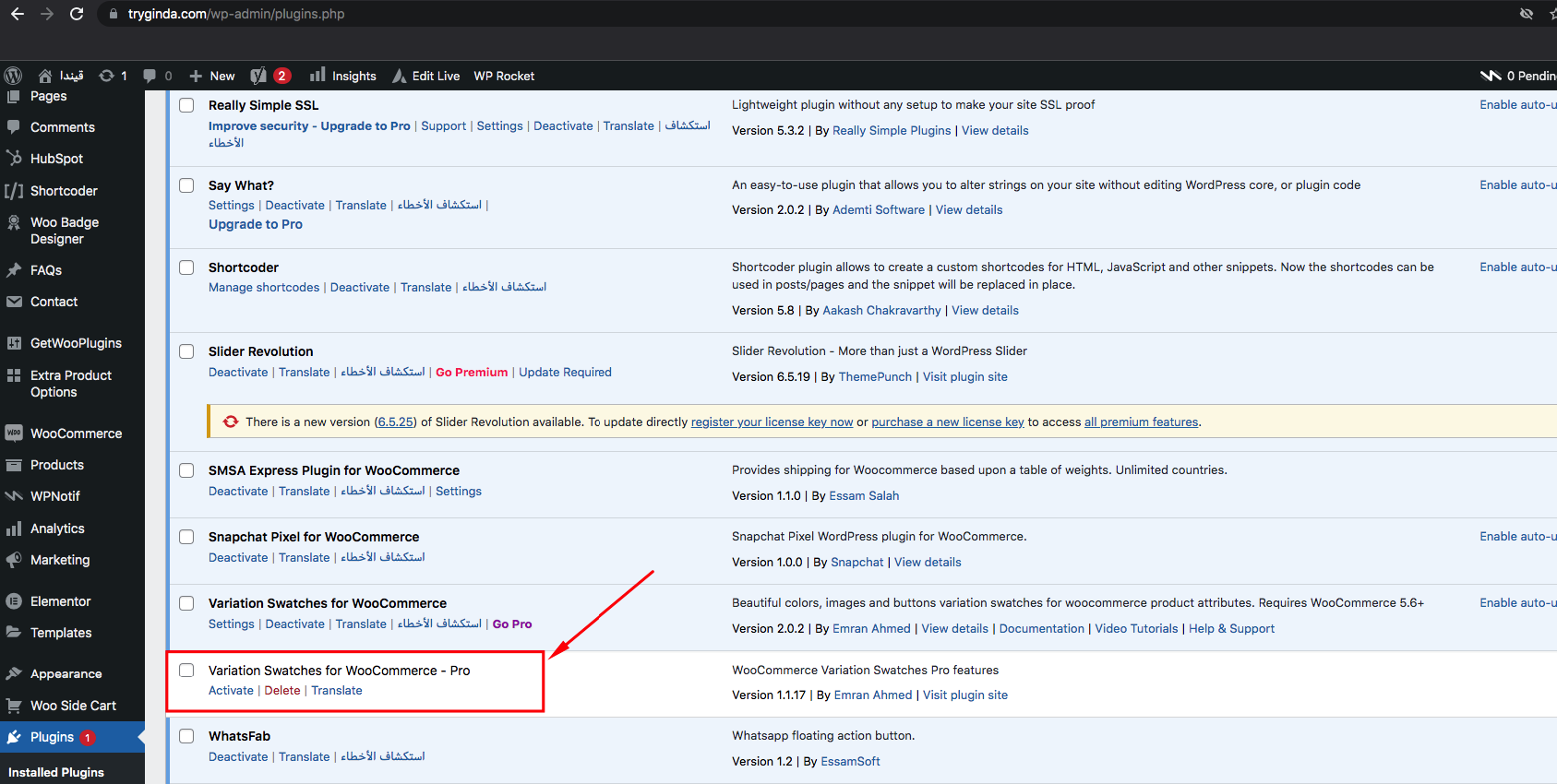Click the HubSpot sidebar icon

tap(14, 158)
